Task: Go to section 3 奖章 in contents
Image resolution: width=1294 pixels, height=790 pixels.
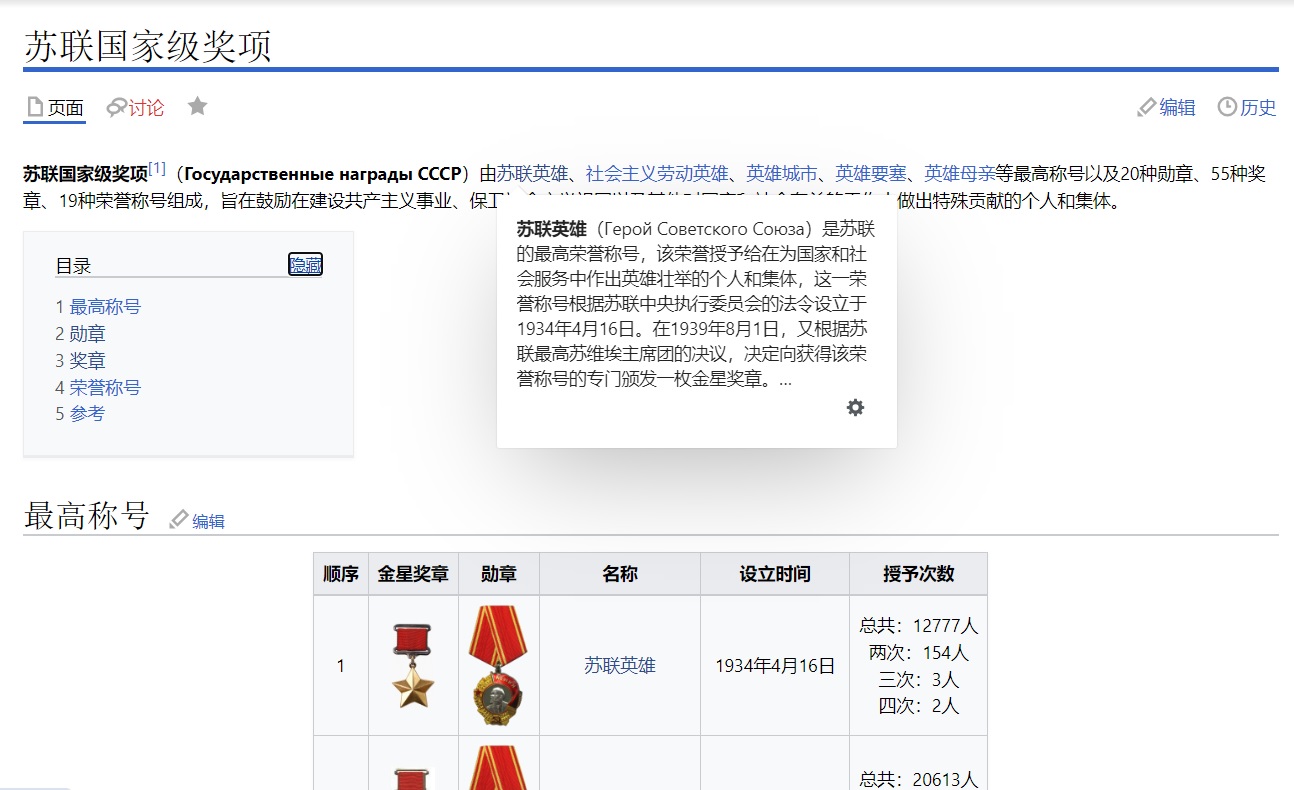Action: click(87, 361)
